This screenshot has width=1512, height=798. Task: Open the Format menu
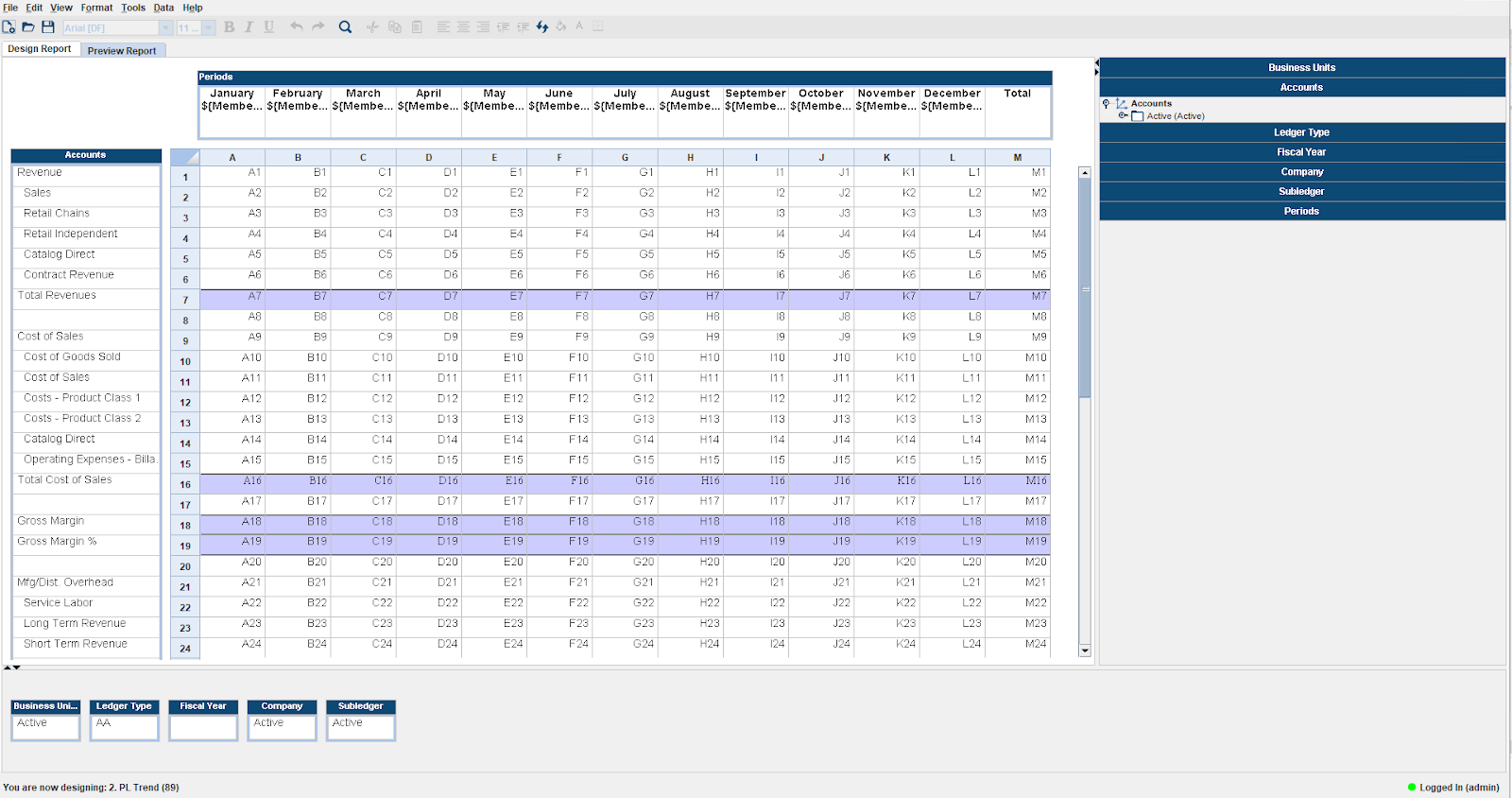pyautogui.click(x=96, y=8)
